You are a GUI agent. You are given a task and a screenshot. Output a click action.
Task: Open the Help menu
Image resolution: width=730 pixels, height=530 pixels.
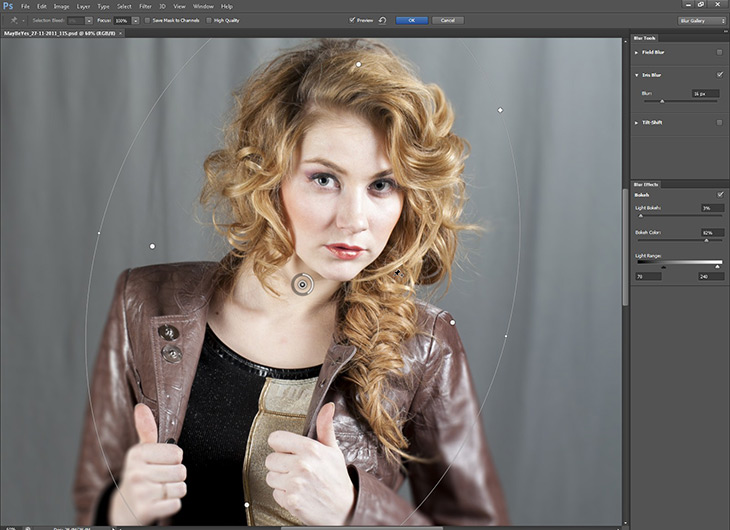tap(227, 7)
